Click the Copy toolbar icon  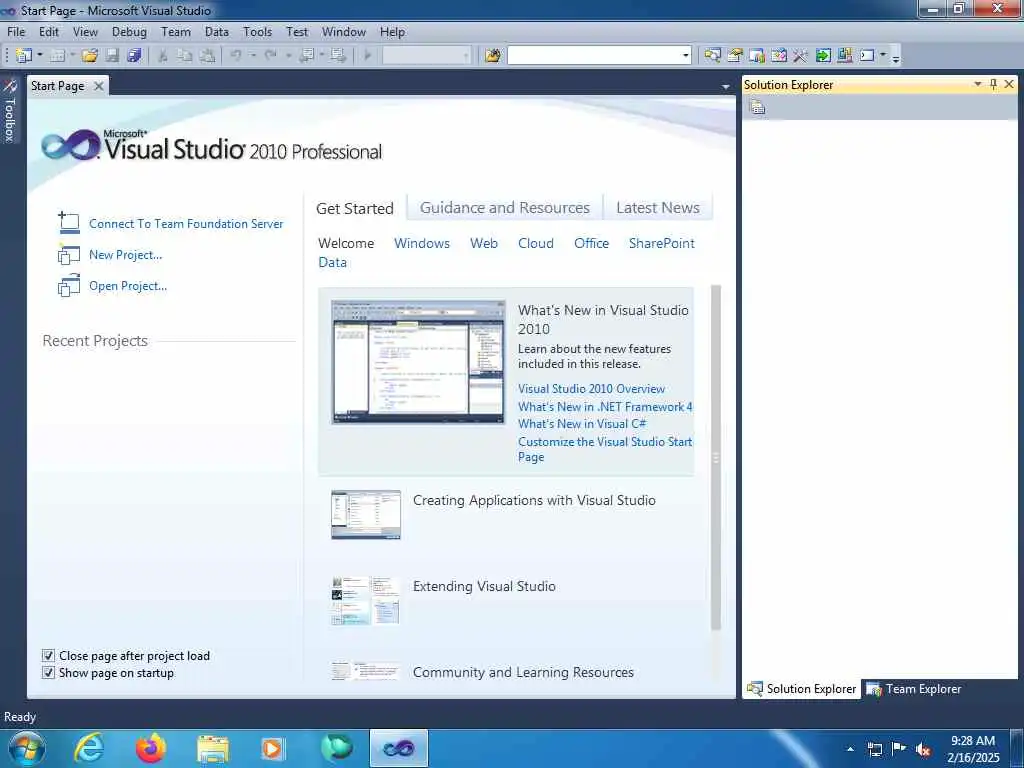pos(185,56)
